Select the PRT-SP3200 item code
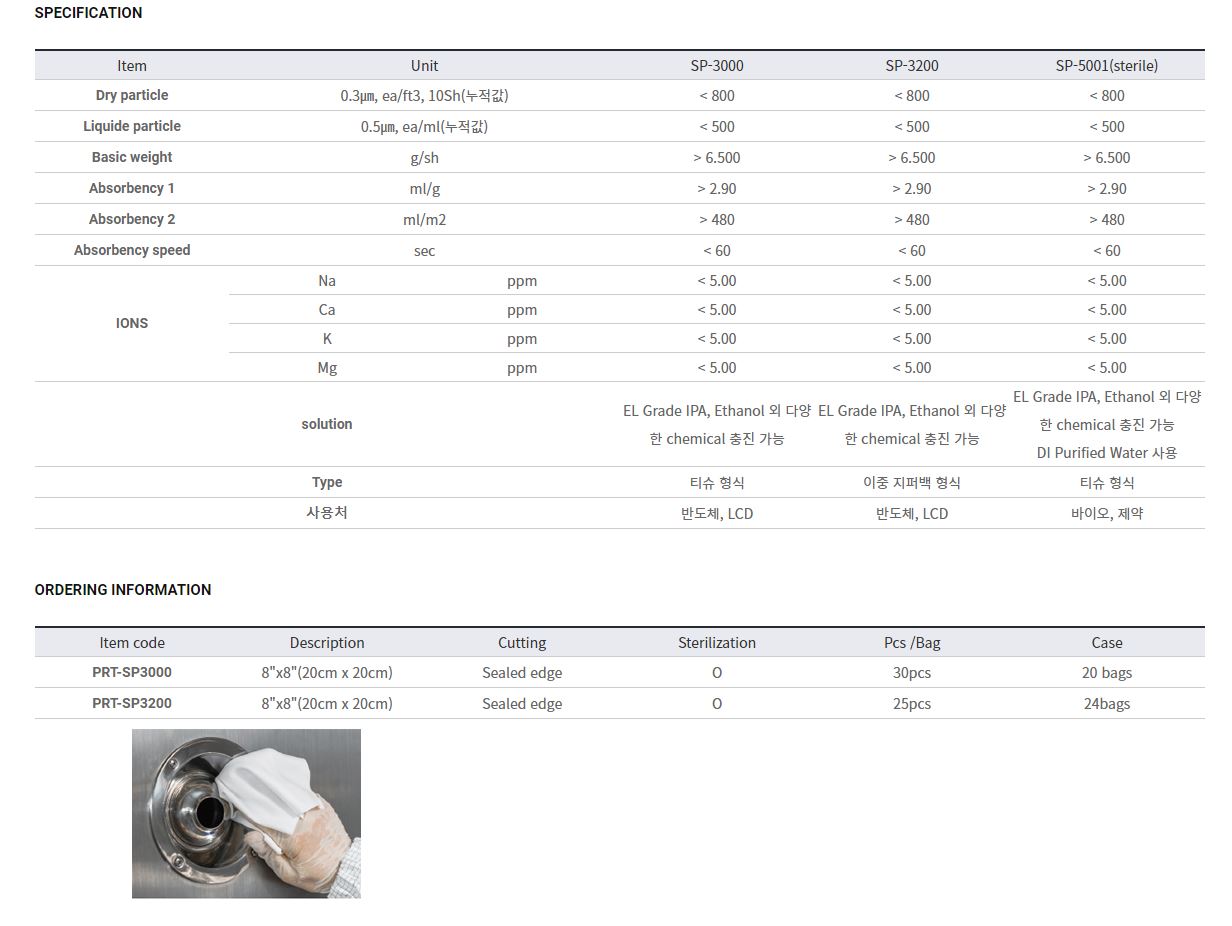1232x926 pixels. [x=132, y=704]
